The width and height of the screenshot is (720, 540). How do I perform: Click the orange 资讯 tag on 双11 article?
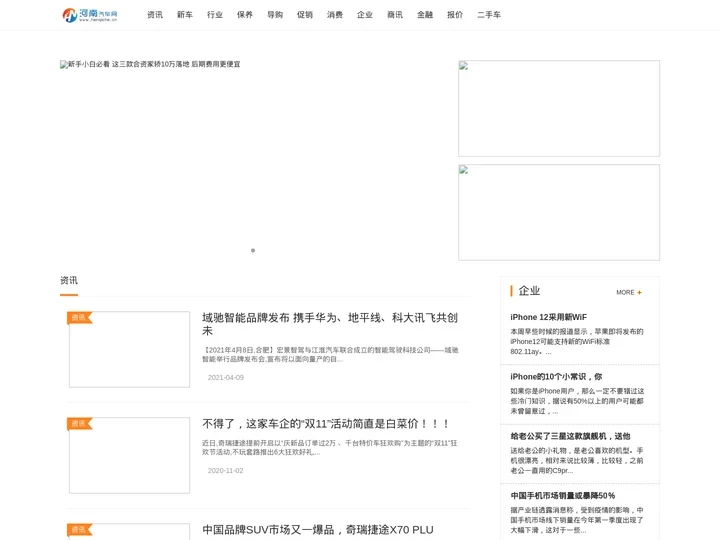tap(79, 423)
